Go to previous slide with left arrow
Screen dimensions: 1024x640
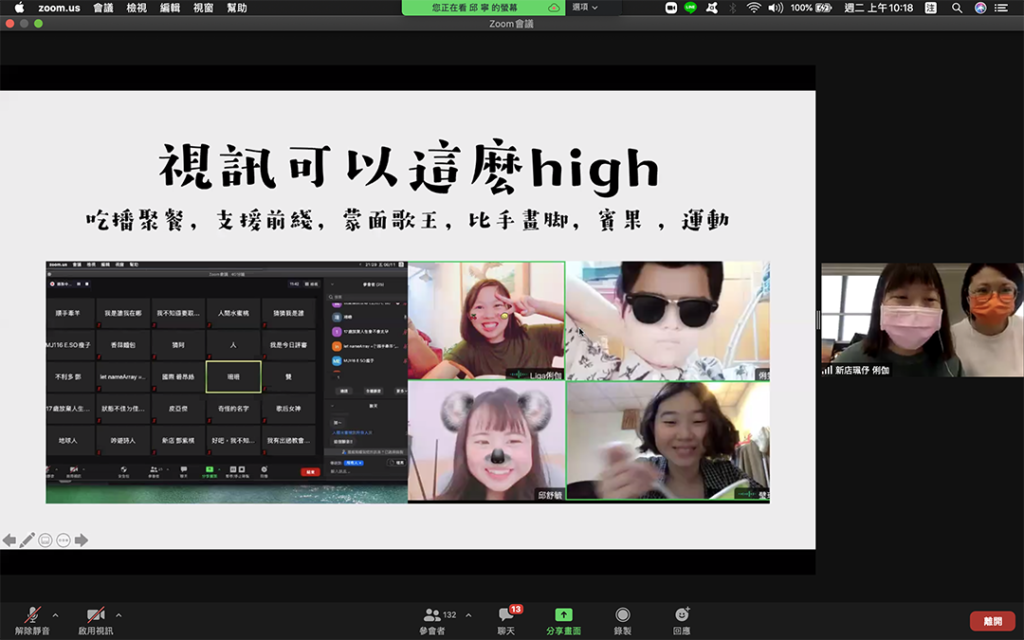(9, 540)
